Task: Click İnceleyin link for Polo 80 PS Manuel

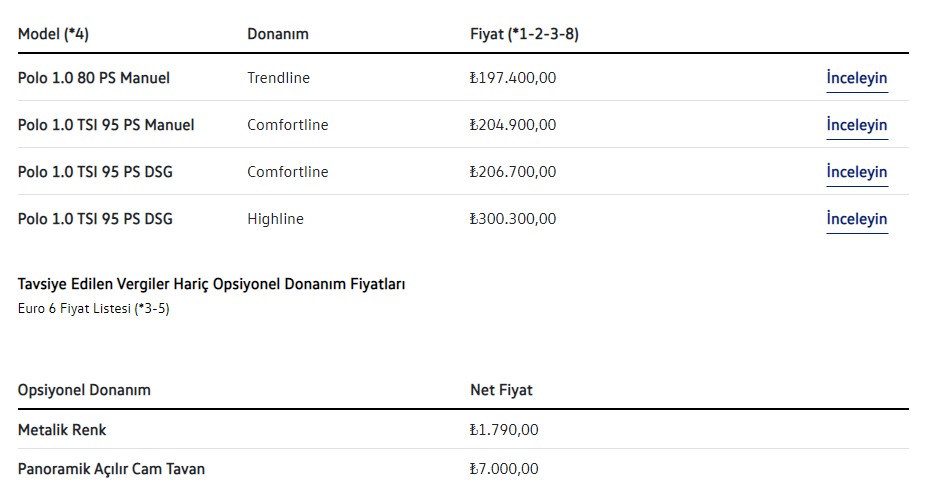Action: (856, 78)
